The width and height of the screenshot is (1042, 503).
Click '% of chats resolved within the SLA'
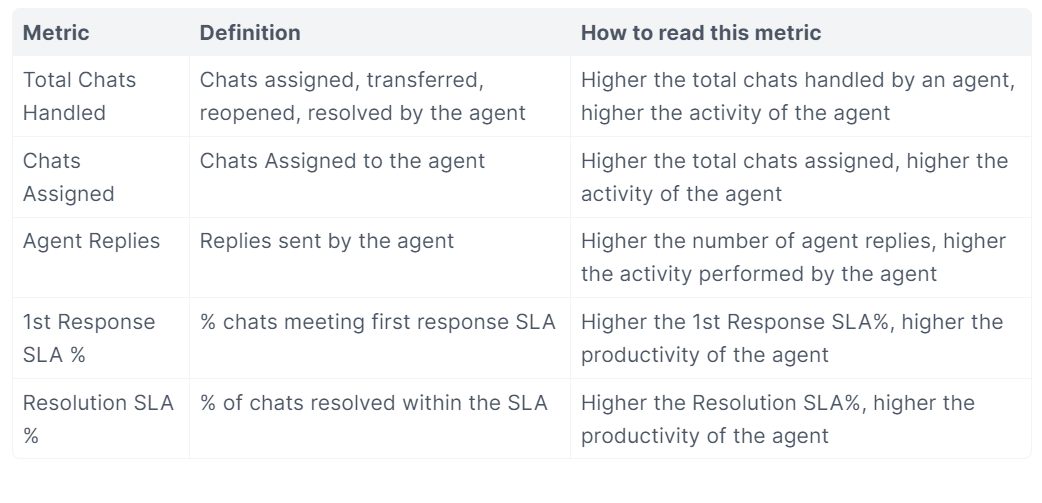(373, 403)
